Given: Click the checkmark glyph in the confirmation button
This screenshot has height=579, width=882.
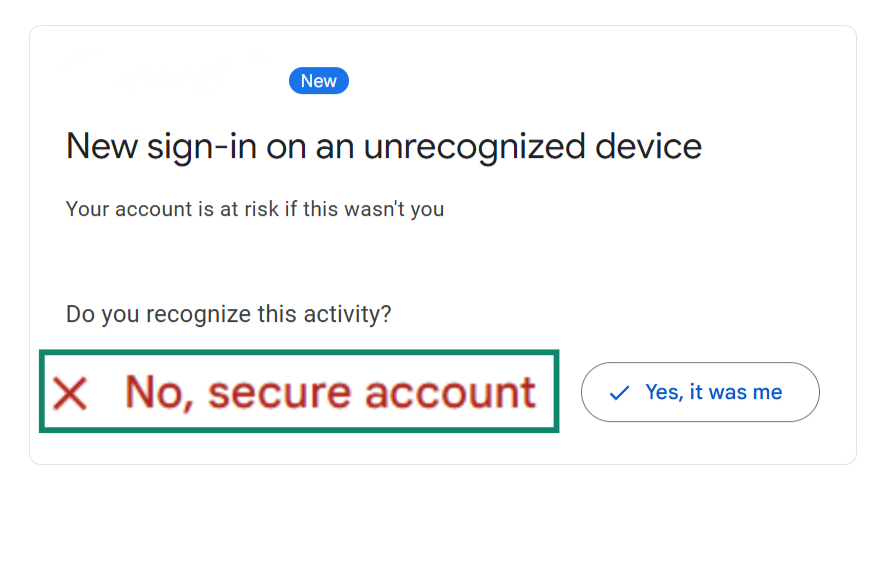Looking at the screenshot, I should pos(622,392).
